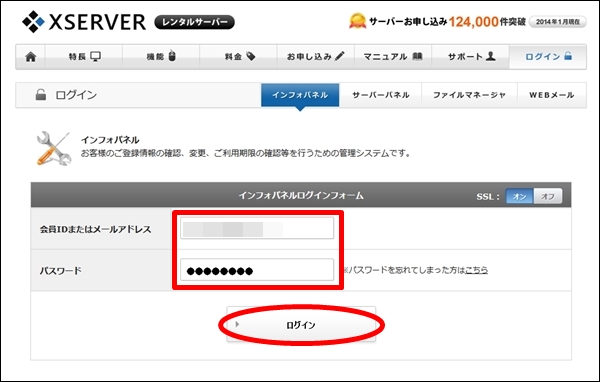The height and width of the screenshot is (382, 600).
Task: Open the 機能 menu item
Action: (x=161, y=57)
